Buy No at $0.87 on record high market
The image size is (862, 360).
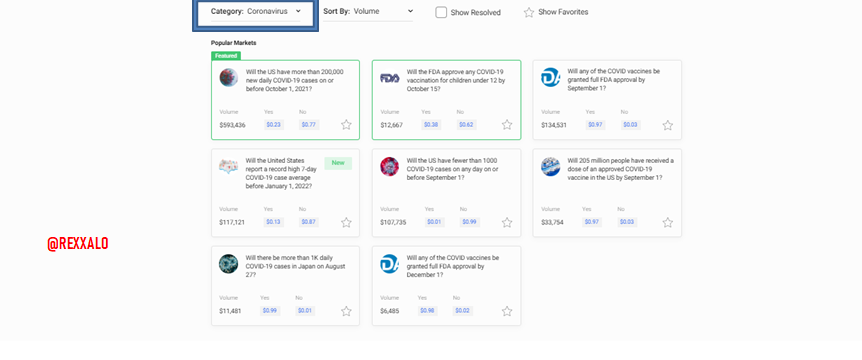click(309, 222)
